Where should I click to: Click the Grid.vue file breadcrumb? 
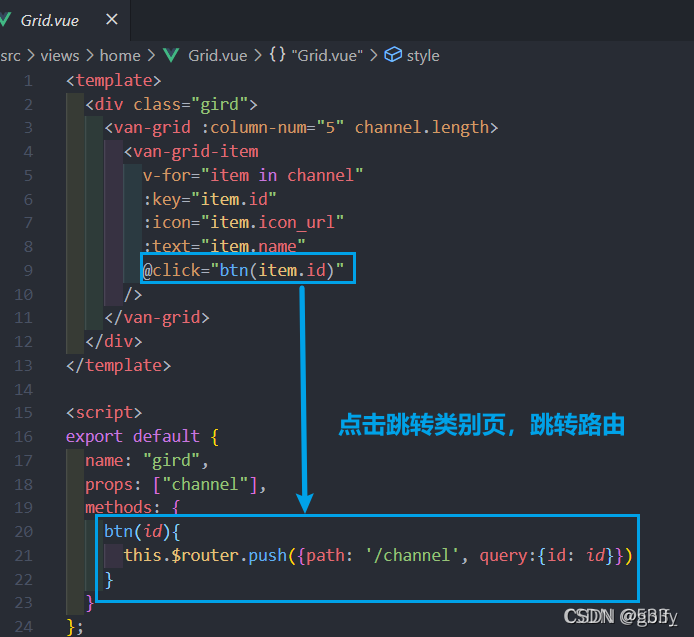(x=217, y=56)
